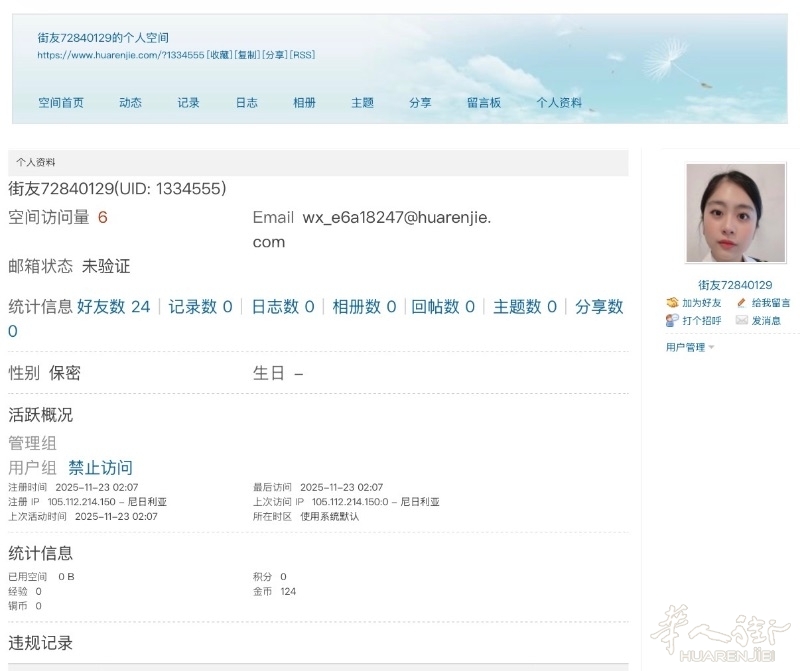Click the profile space URL link
800x671 pixels.
120,55
